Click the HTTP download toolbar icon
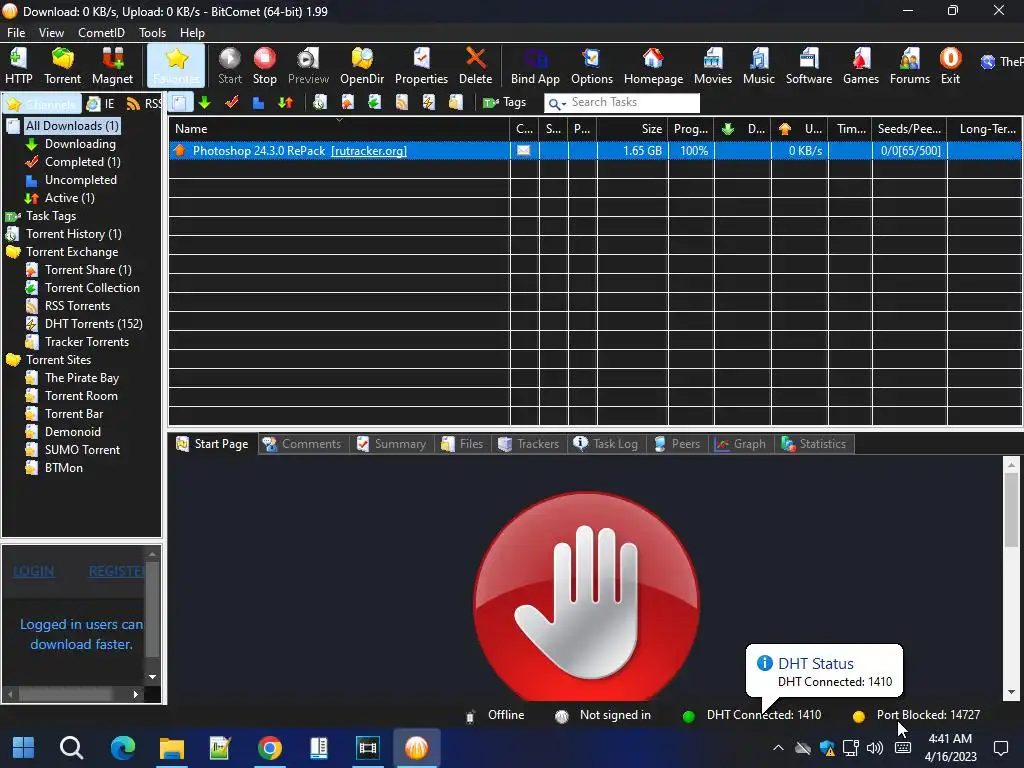Viewport: 1024px width, 768px height. pos(18,65)
